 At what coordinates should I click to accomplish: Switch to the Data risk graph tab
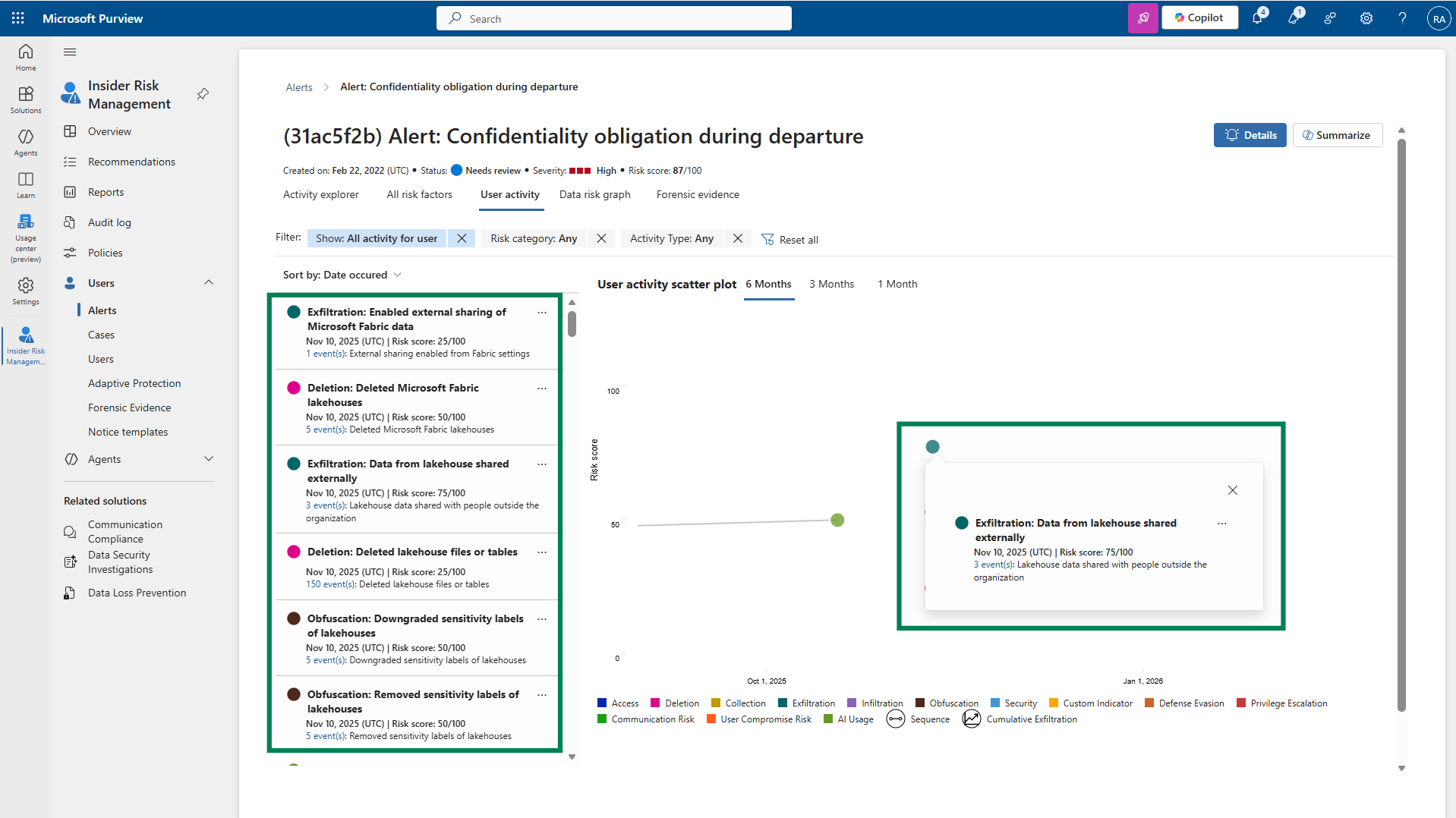point(594,194)
